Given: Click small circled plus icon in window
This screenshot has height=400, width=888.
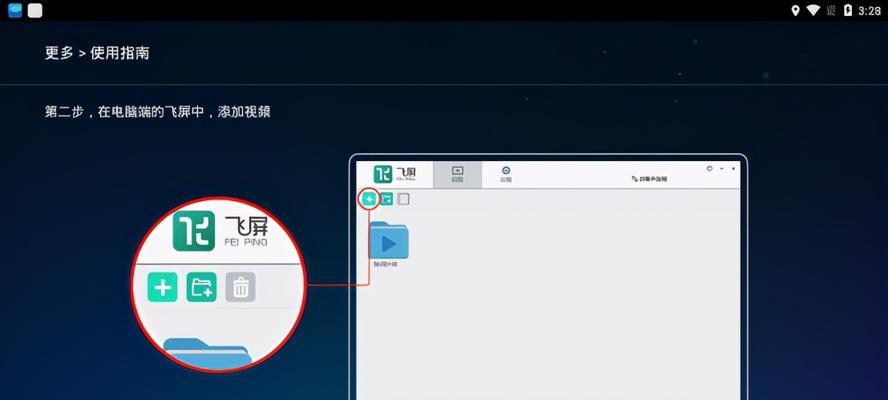Looking at the screenshot, I should (369, 199).
